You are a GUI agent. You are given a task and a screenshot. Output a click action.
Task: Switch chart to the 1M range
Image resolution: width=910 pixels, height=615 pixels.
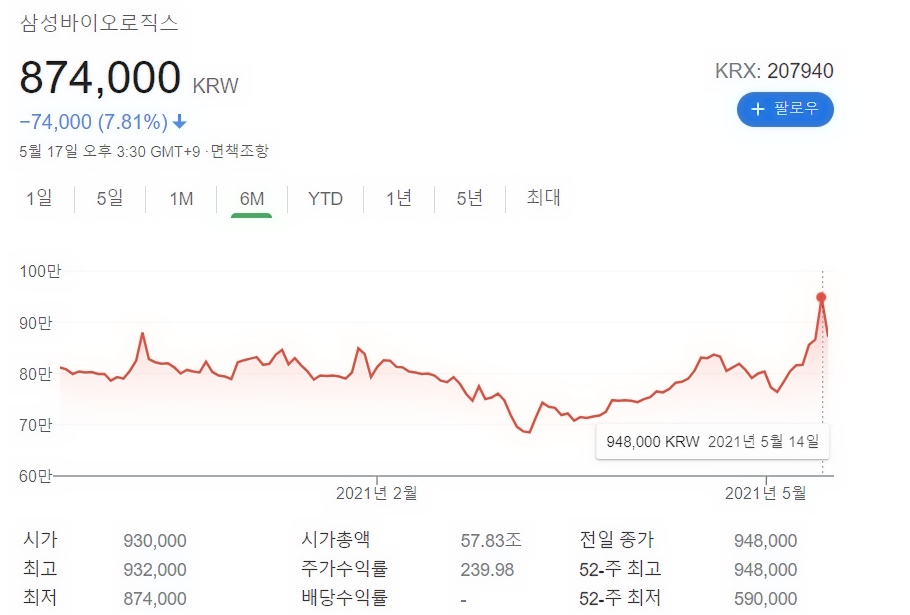181,199
